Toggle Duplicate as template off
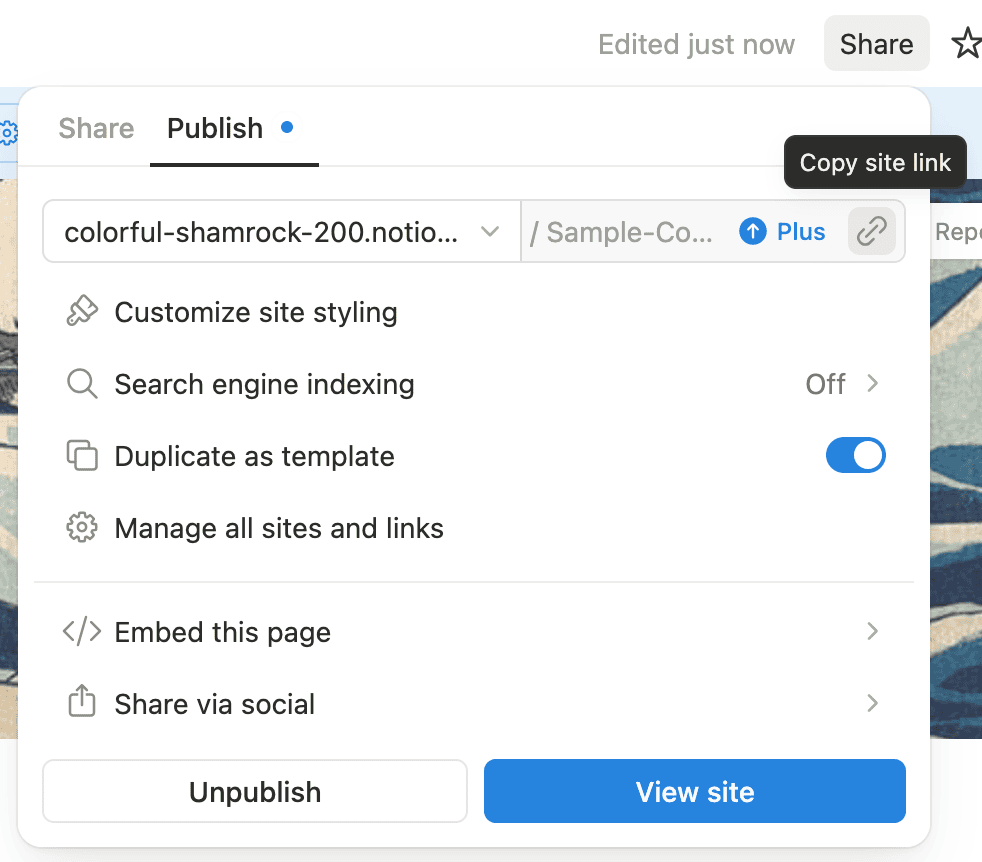This screenshot has width=982, height=862. 855,455
